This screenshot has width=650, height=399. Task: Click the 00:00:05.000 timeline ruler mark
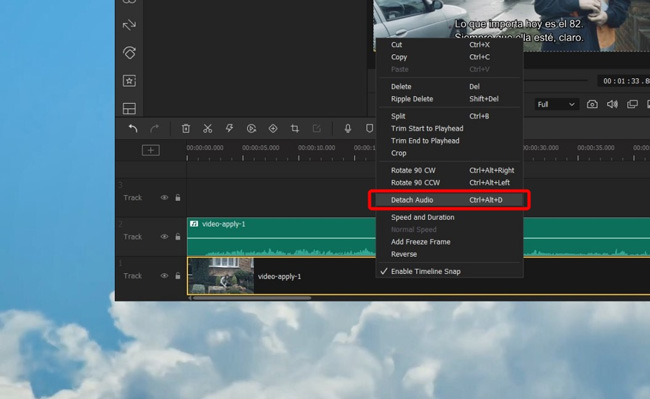pos(260,148)
